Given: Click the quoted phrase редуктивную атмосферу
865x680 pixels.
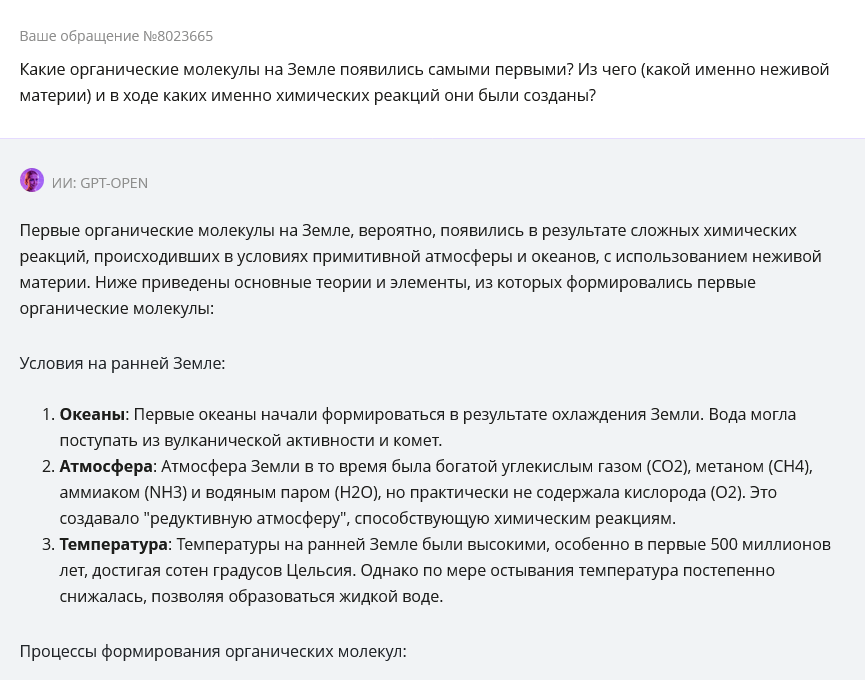Looking at the screenshot, I should (x=246, y=518).
